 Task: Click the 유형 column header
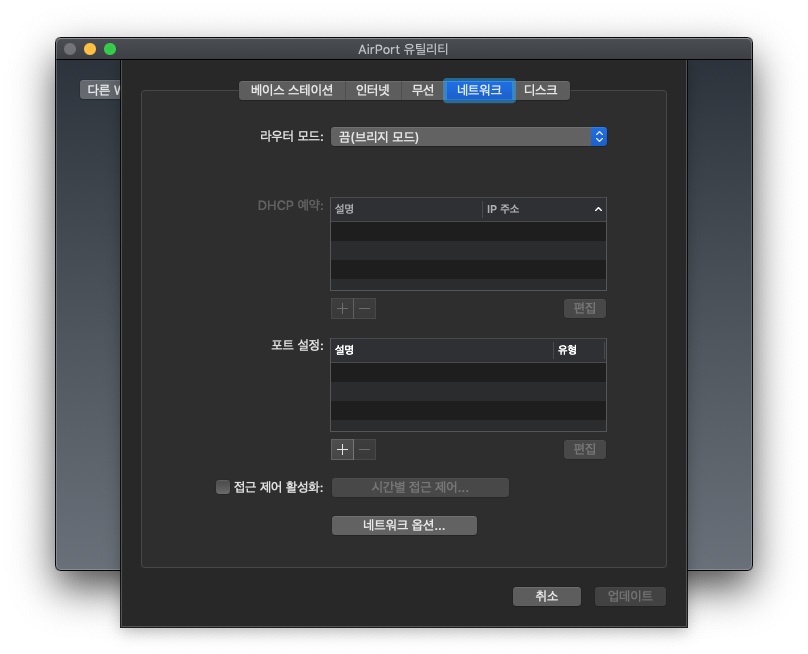(579, 350)
